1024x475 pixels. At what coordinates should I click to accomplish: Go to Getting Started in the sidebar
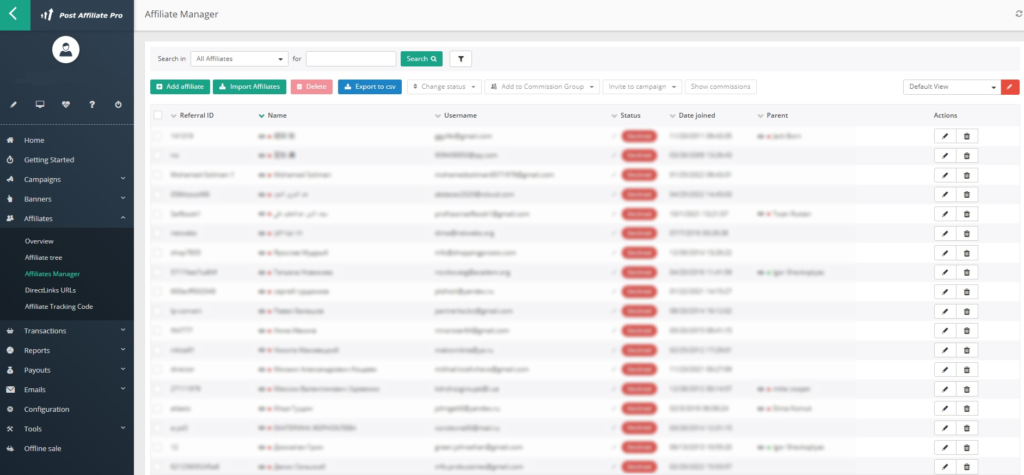pyautogui.click(x=49, y=160)
